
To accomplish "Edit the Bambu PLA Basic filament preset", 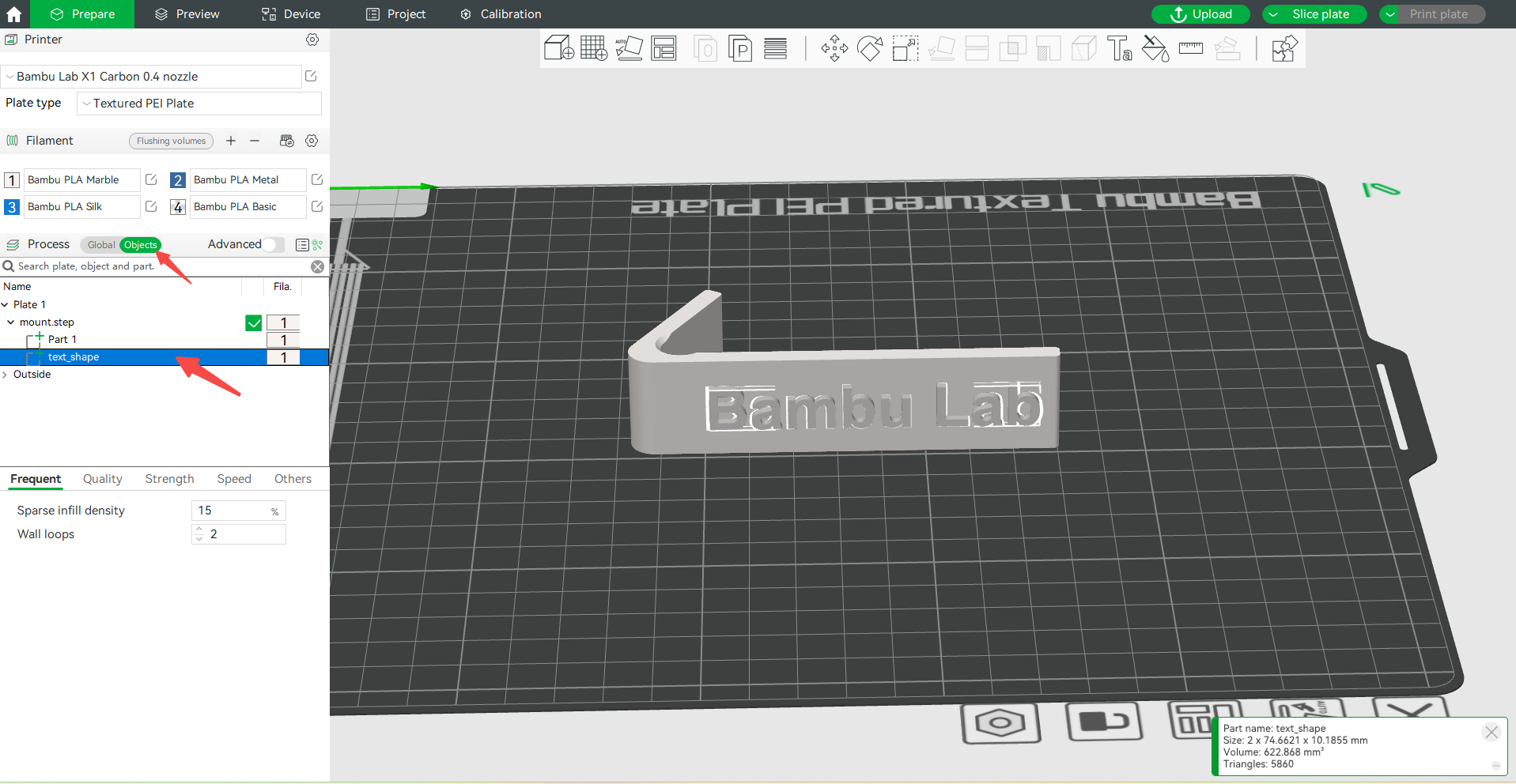I will 317,206.
